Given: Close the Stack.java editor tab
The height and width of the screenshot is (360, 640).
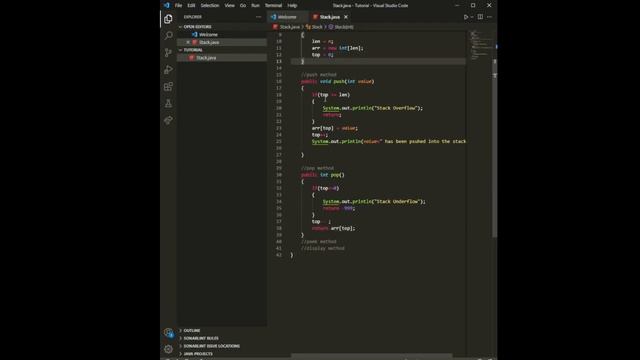Looking at the screenshot, I should pos(346,17).
